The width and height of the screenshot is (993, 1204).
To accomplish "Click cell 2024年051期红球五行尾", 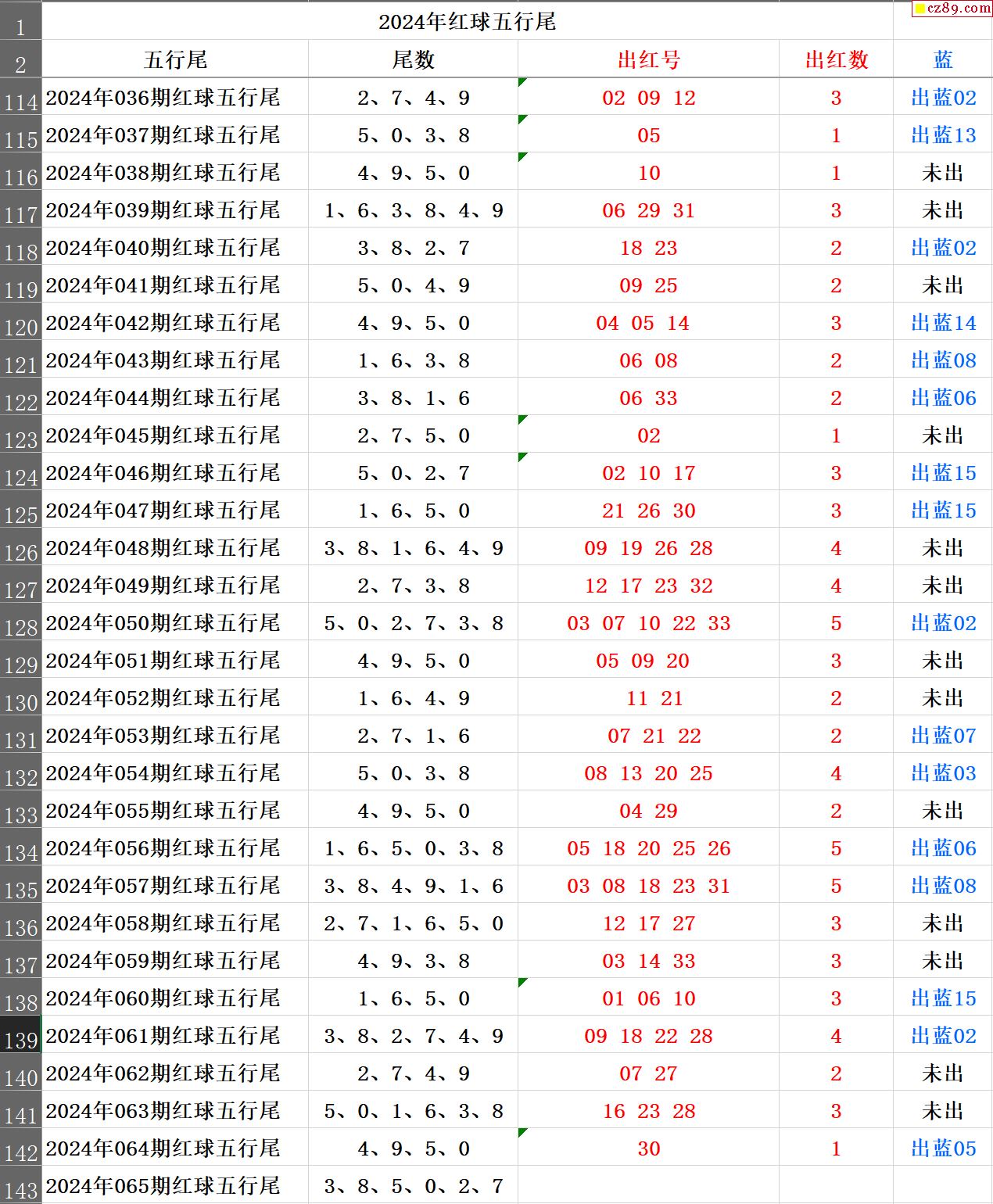I will 175,660.
